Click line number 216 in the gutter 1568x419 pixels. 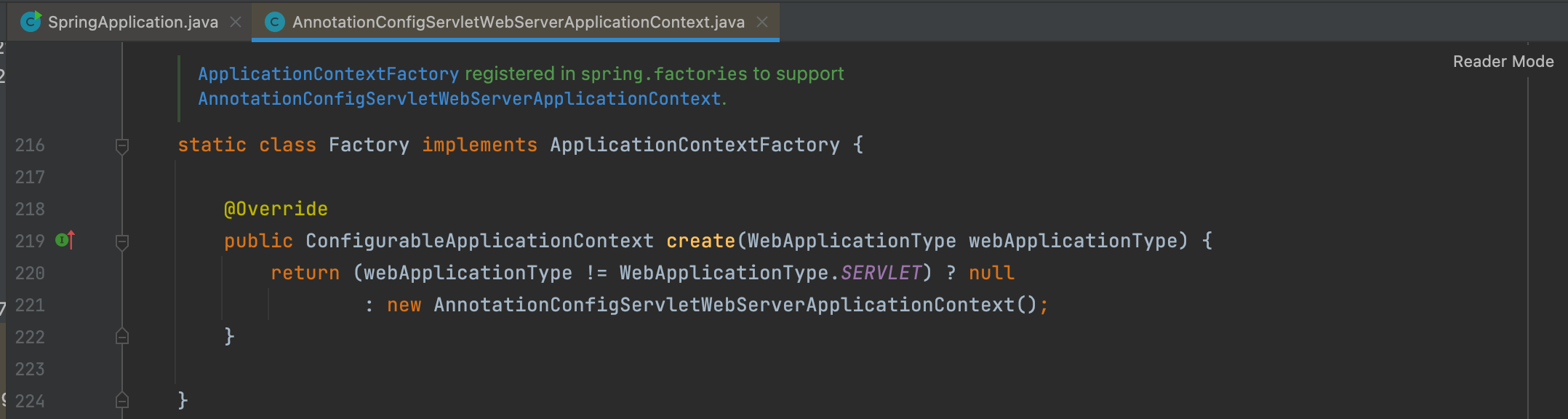(30, 145)
